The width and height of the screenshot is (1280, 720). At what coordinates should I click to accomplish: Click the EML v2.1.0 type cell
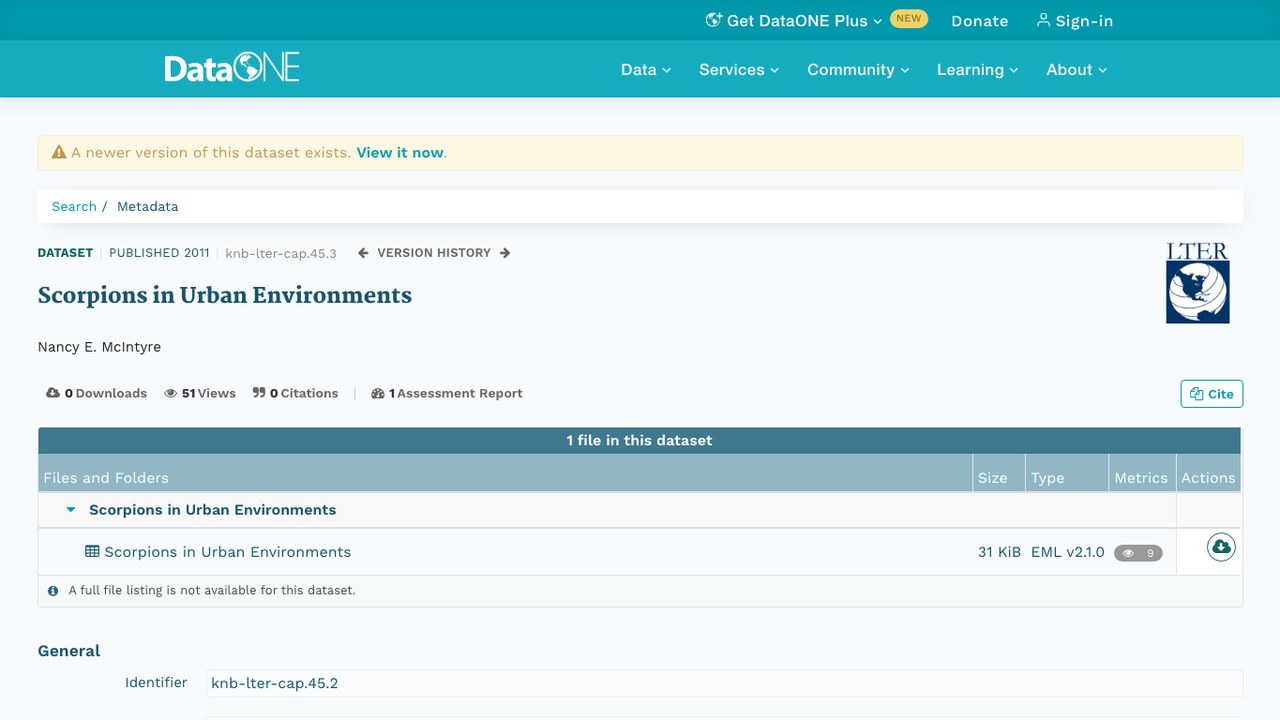click(1067, 552)
